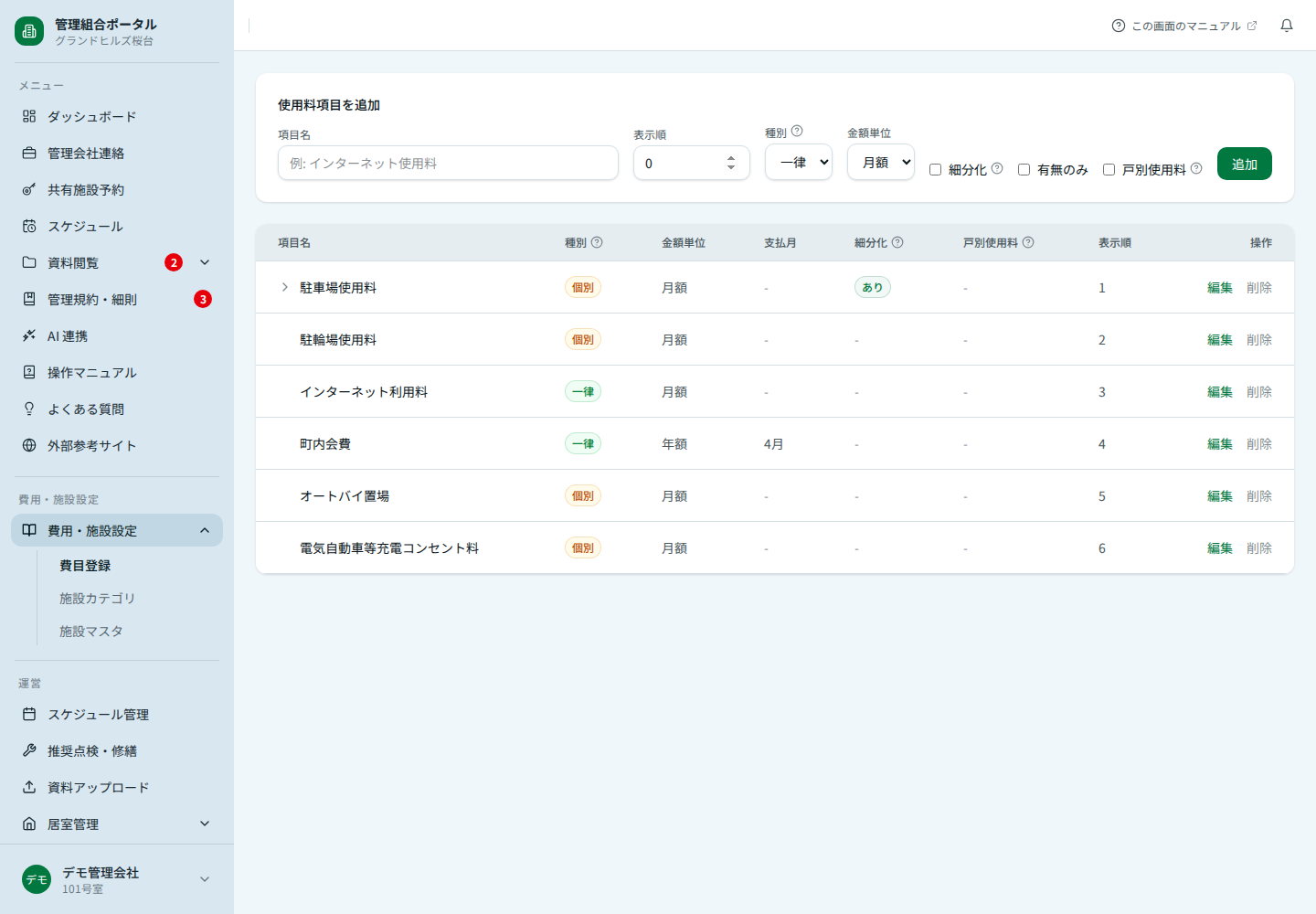Image resolution: width=1316 pixels, height=914 pixels.
Task: Click the 操作マニュアル document icon
Action: (29, 372)
